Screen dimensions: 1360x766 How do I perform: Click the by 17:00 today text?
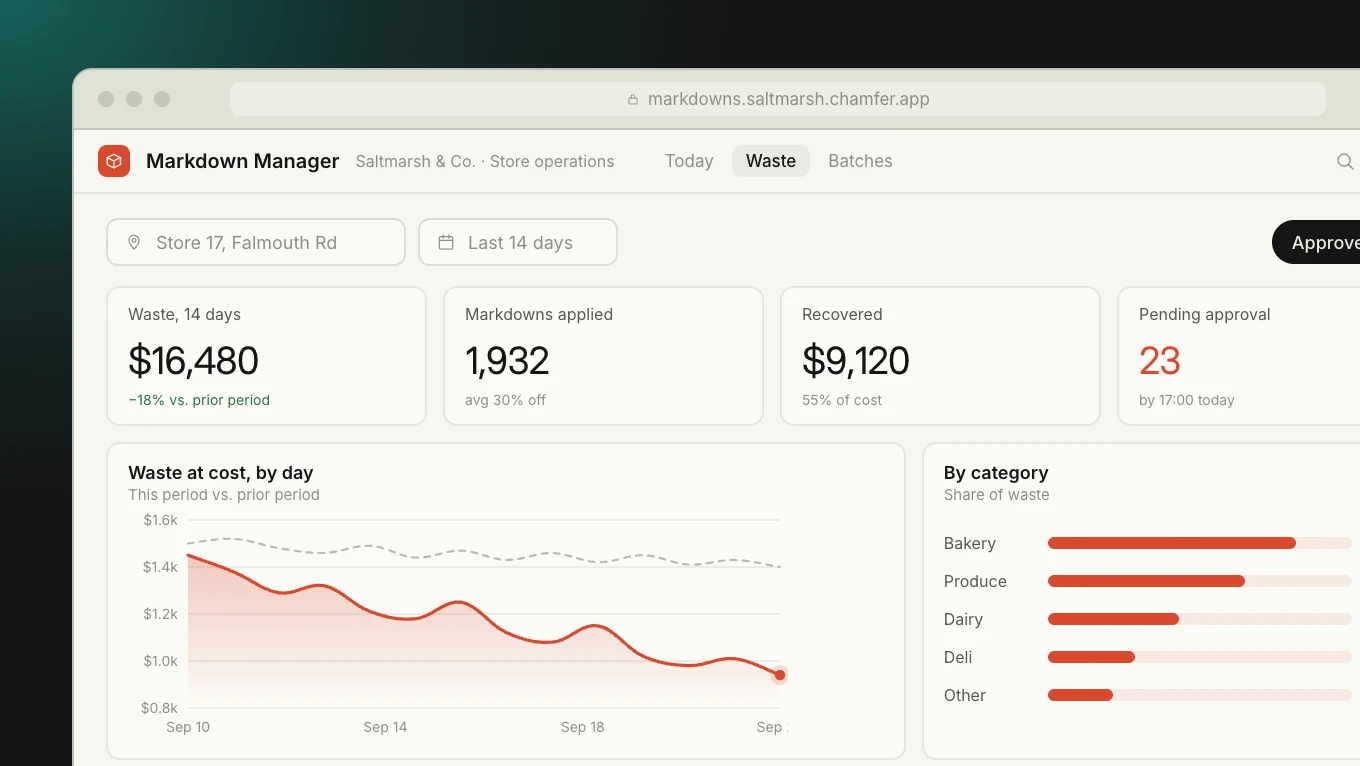pos(1187,400)
